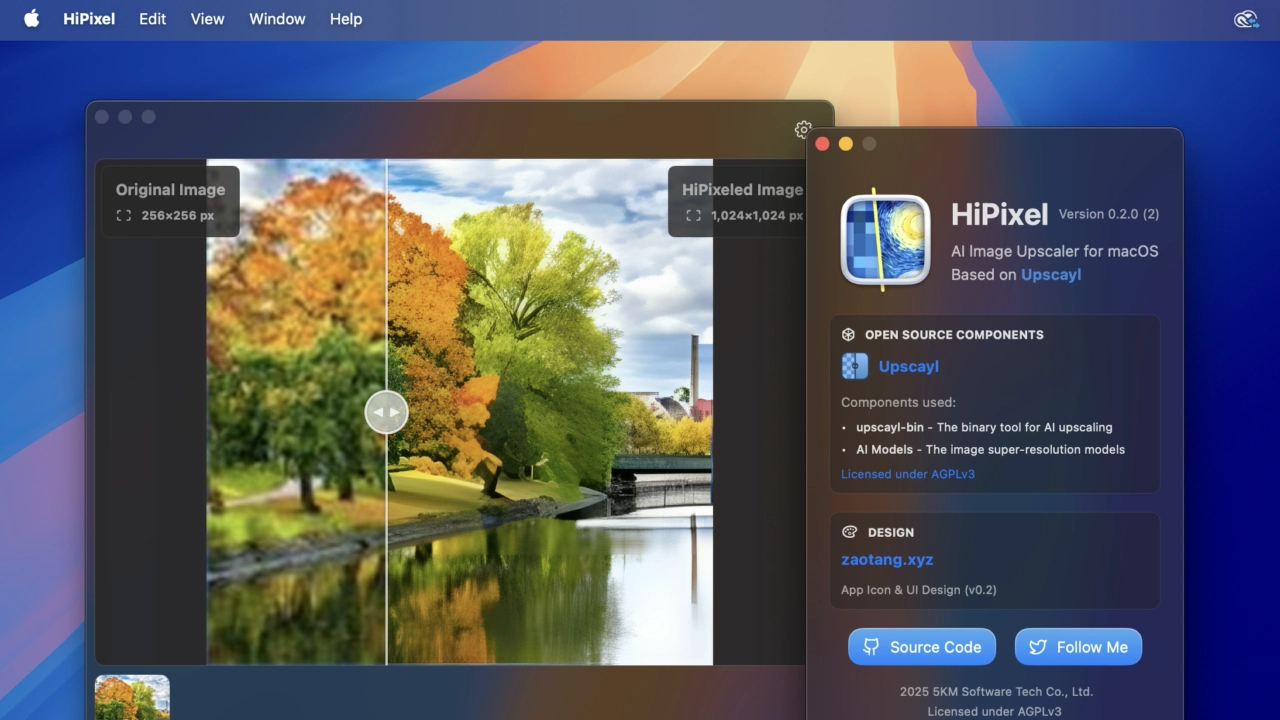This screenshot has width=1280, height=720.
Task: Click the dimensions icon under Original Image
Action: coord(124,215)
